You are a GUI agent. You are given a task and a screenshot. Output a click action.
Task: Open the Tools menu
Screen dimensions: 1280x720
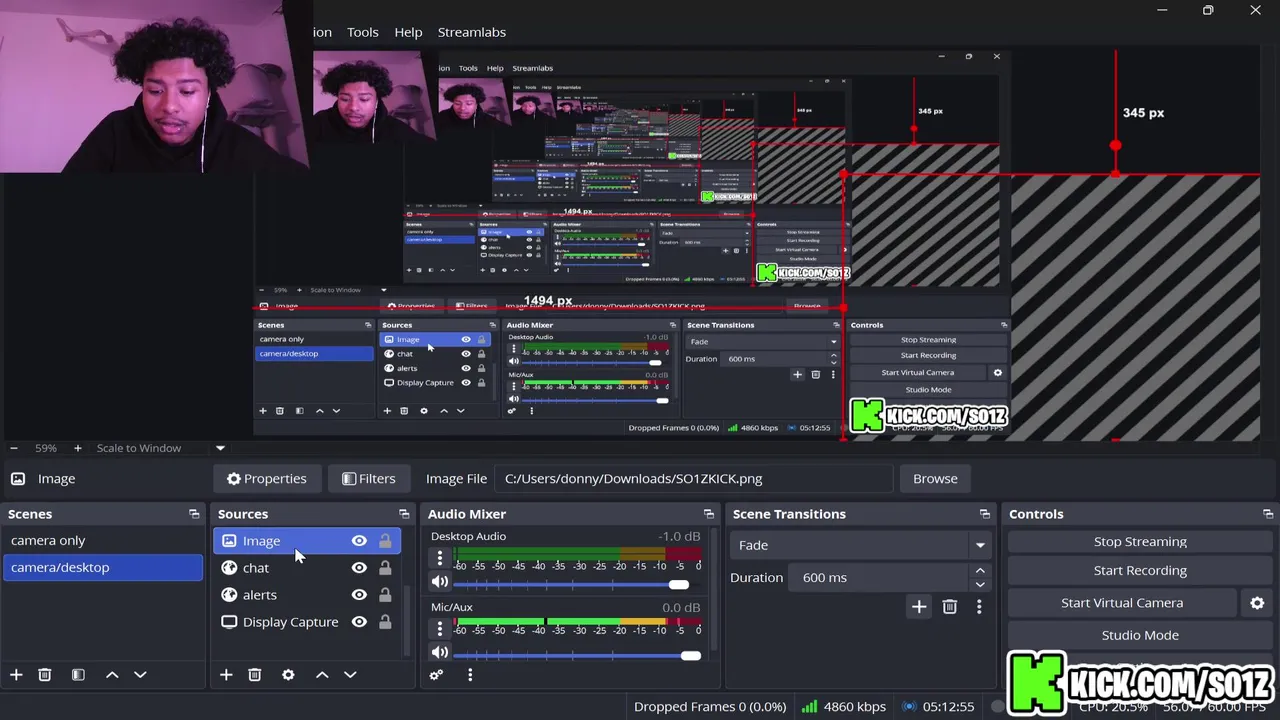362,32
